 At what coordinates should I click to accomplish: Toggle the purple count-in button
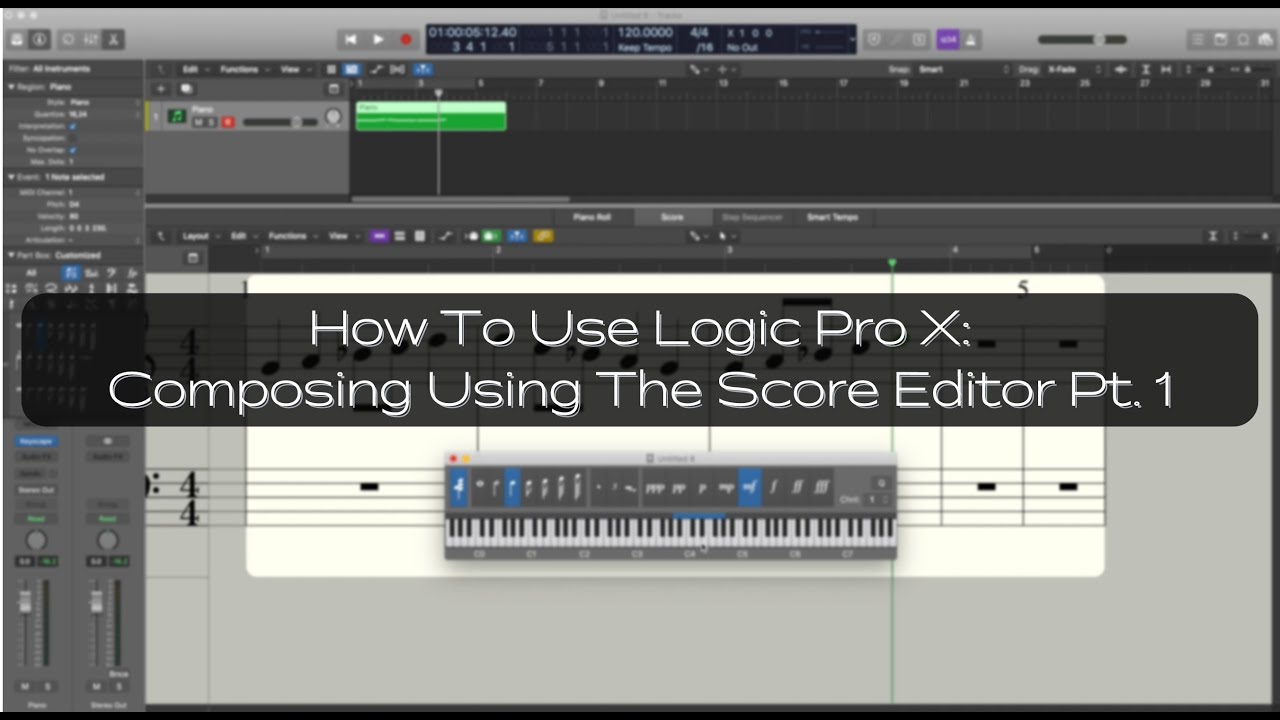coord(946,40)
